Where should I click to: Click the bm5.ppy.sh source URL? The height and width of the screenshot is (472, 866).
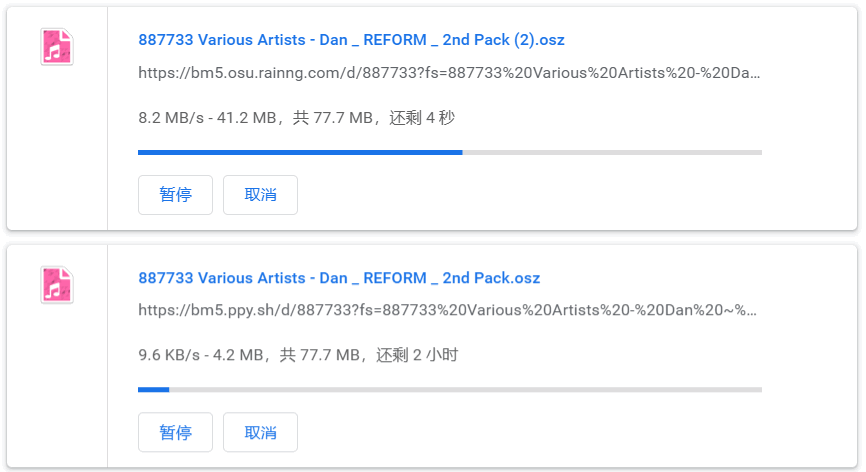(x=447, y=310)
